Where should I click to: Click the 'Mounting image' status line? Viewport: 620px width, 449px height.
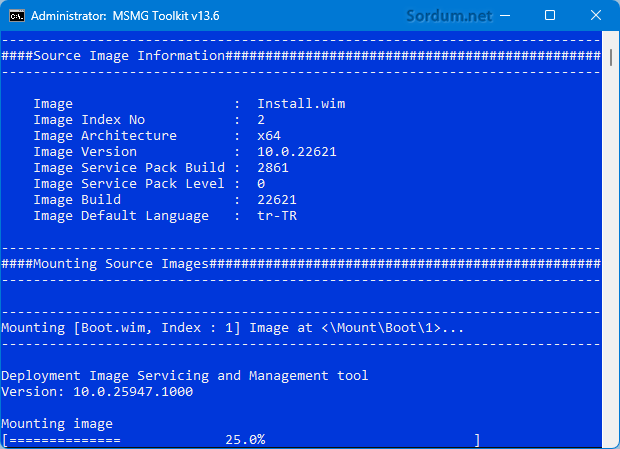pyautogui.click(x=57, y=424)
